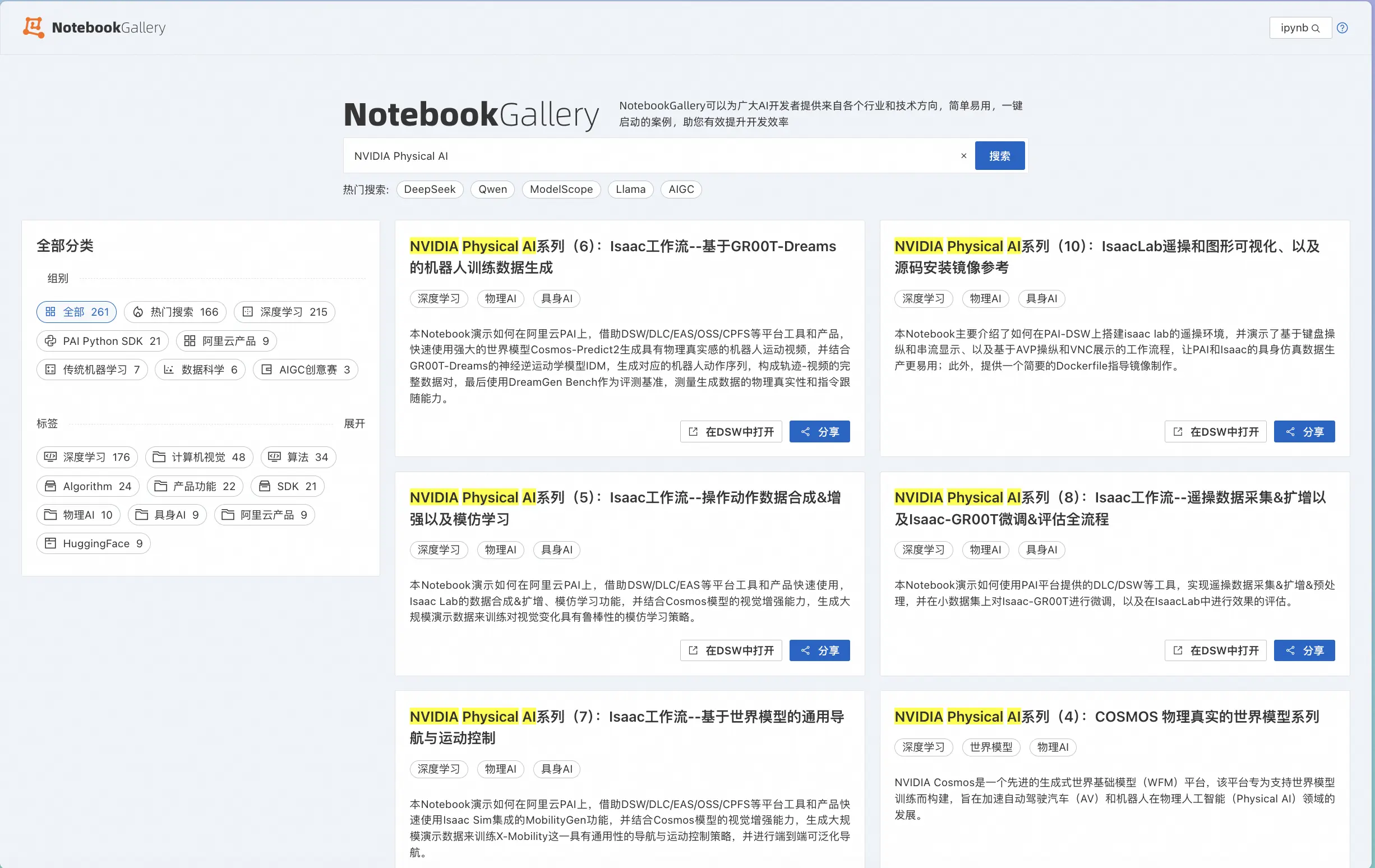
Task: Share the series (6) GR00T-Dreams notebook
Action: (819, 432)
